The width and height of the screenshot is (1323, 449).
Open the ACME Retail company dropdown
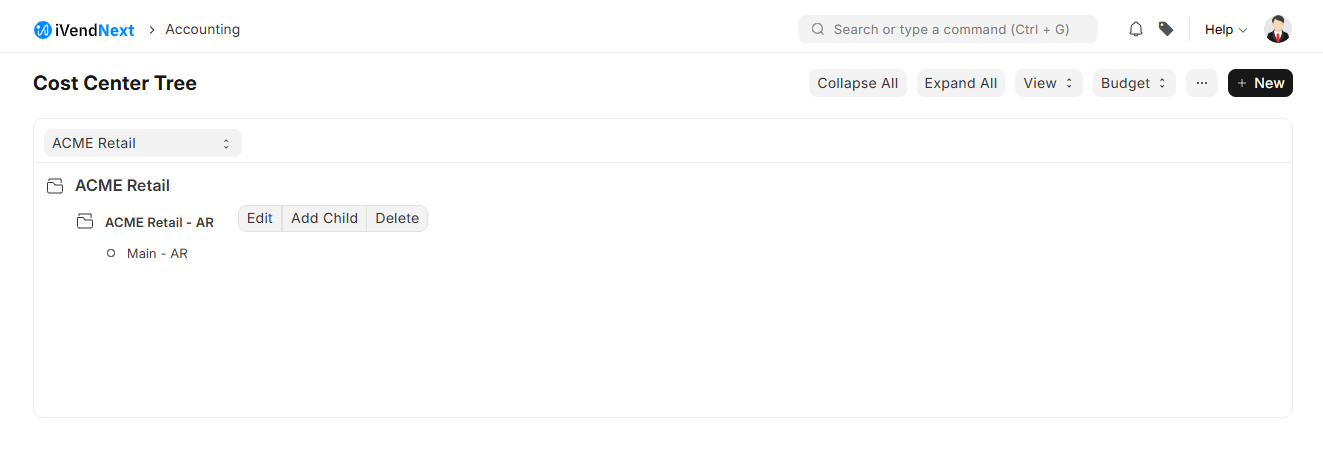[x=142, y=143]
